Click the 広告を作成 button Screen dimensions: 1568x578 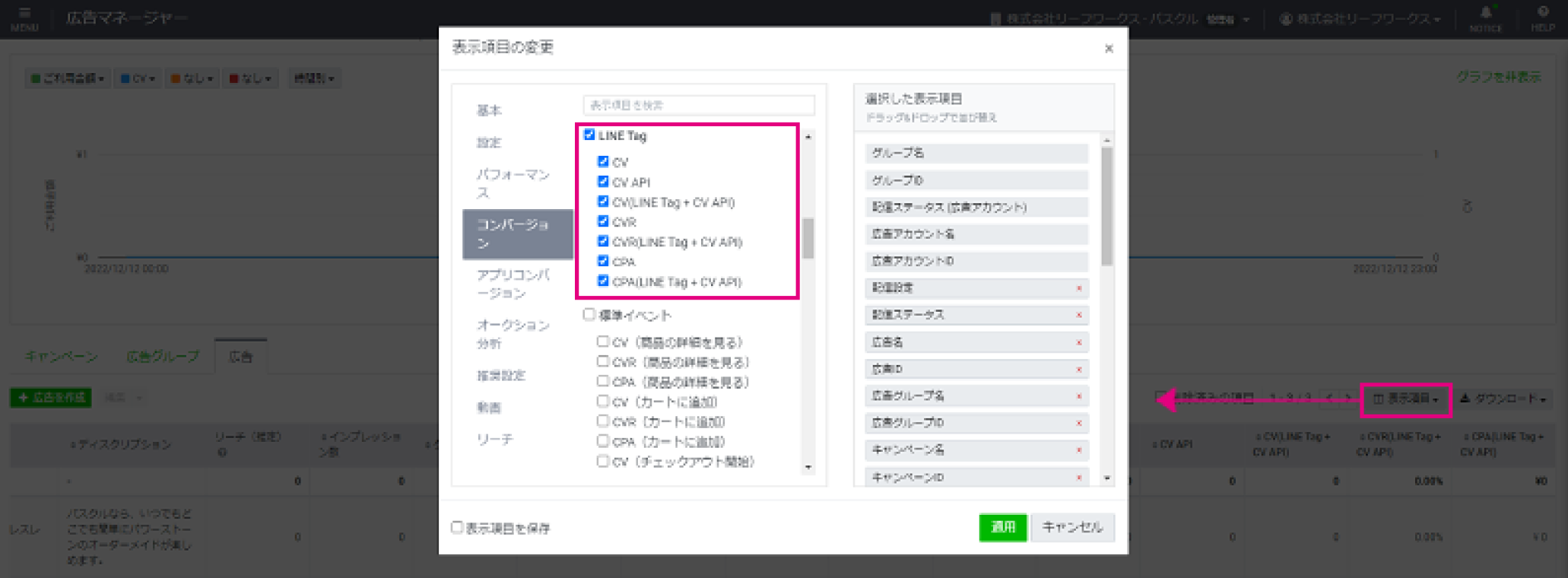pos(51,397)
